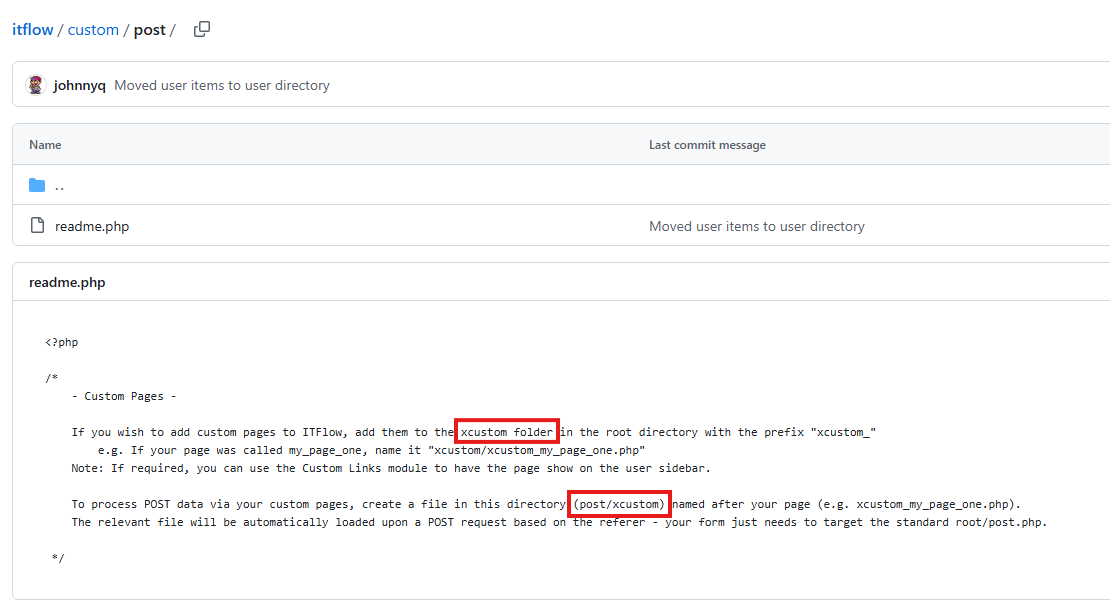Click the highlighted "xcustom folder" text
Screen dimensions: 1110x608
507,432
